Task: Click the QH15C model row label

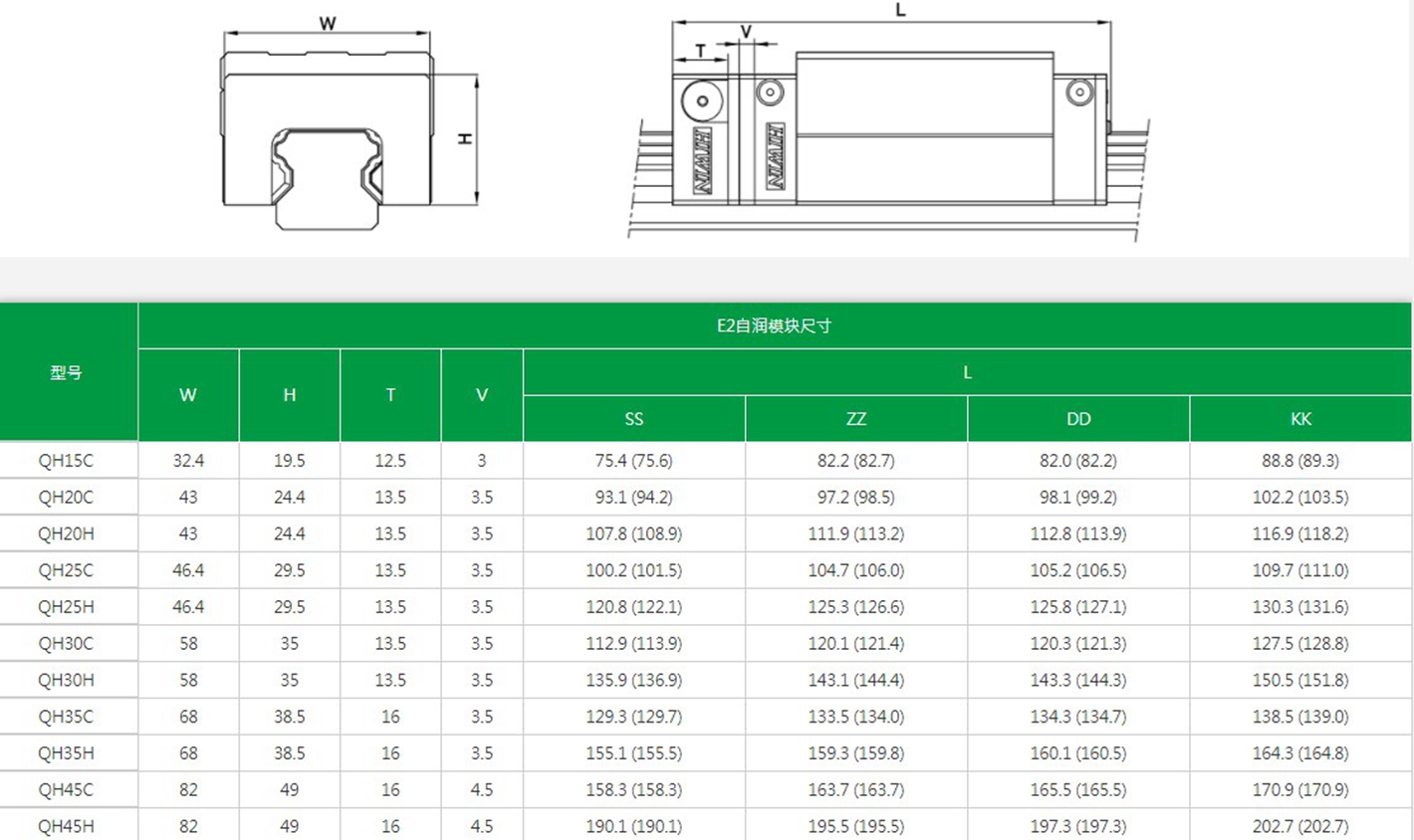Action: click(67, 461)
